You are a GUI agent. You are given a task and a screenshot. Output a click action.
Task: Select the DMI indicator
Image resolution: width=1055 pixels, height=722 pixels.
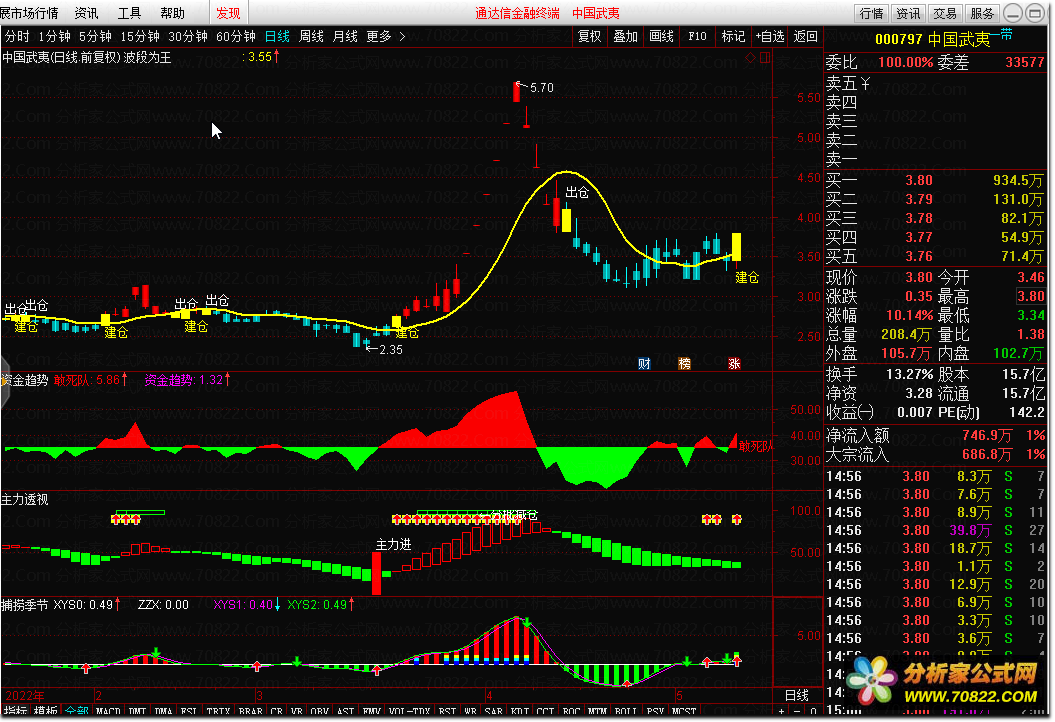137,711
